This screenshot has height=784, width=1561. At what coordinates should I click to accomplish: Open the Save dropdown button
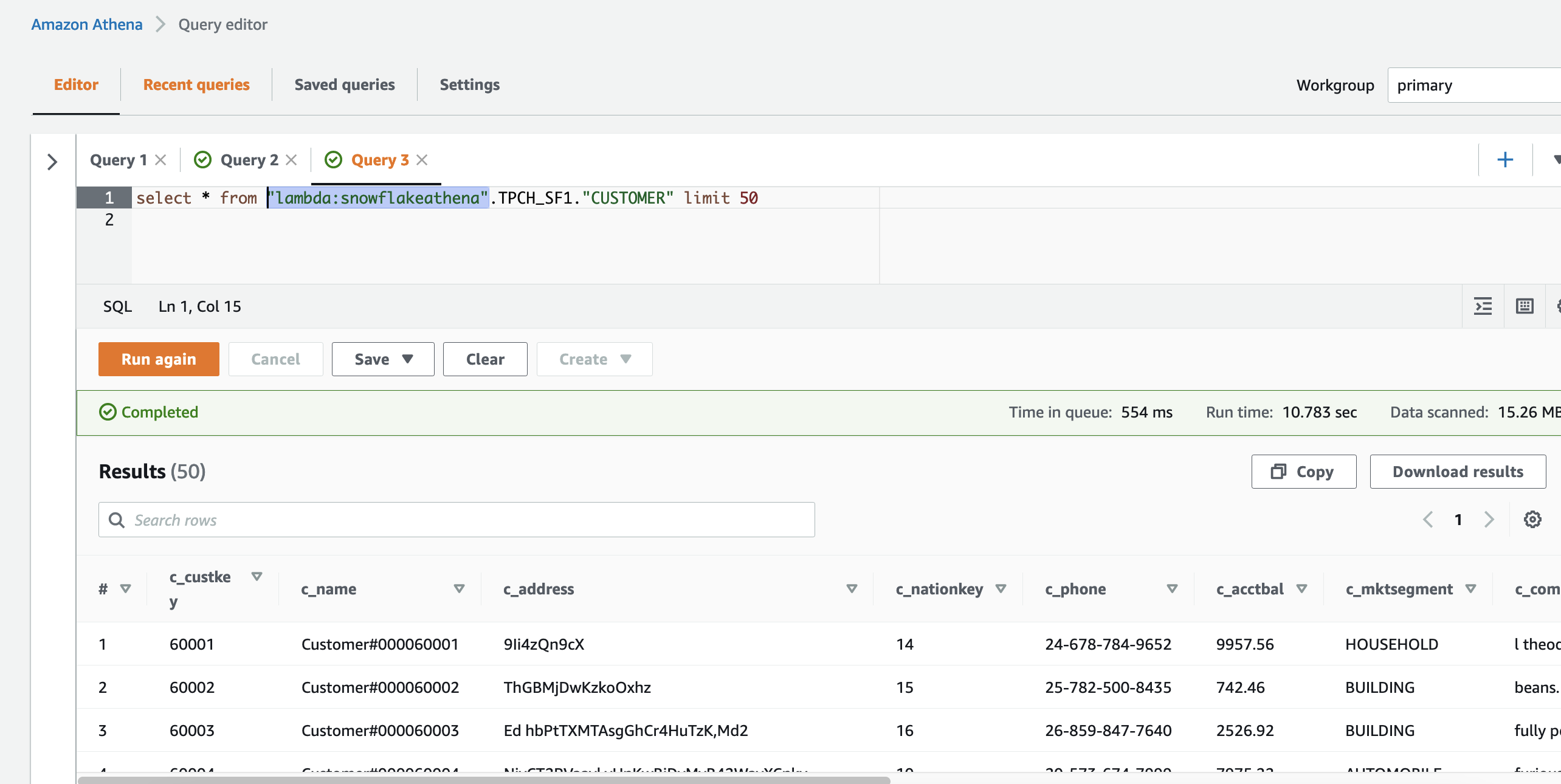[383, 359]
